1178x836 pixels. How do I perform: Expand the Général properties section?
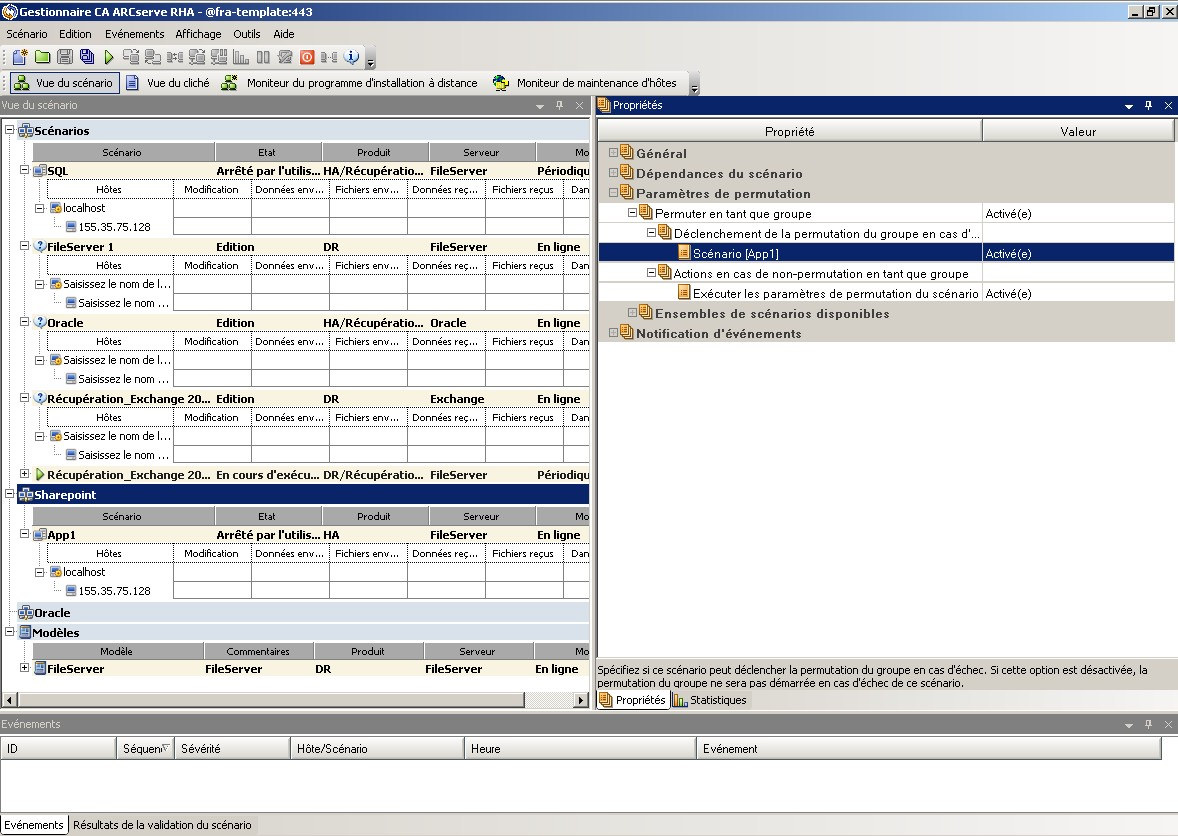(x=614, y=153)
